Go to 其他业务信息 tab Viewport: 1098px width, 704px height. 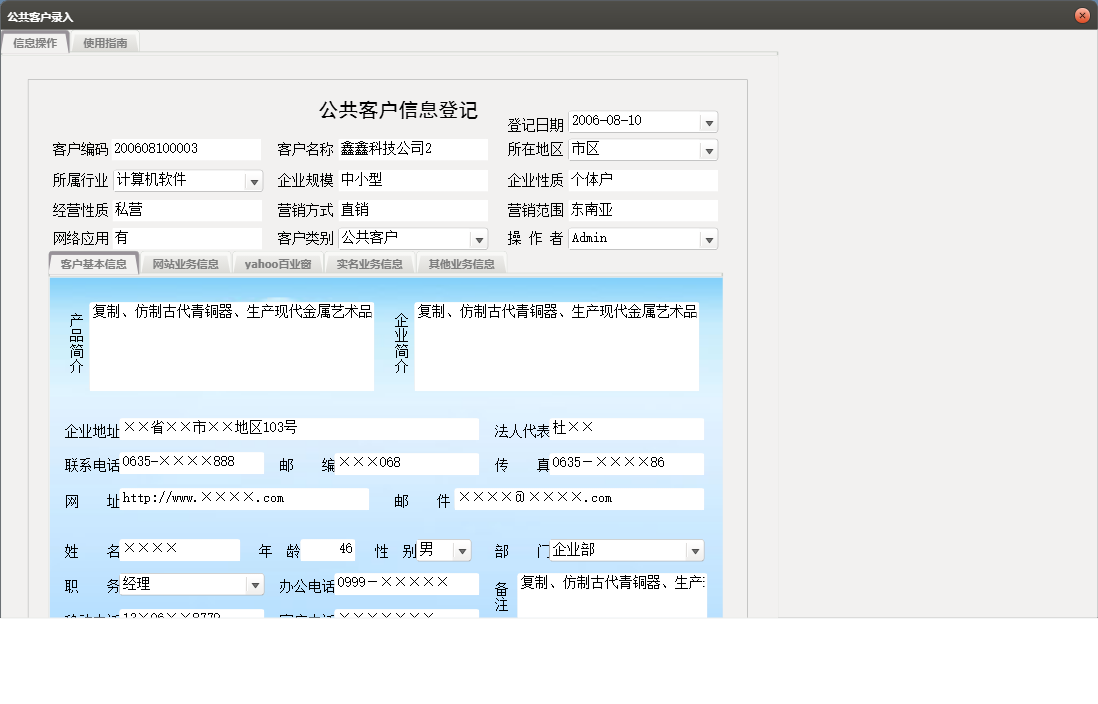[x=461, y=264]
